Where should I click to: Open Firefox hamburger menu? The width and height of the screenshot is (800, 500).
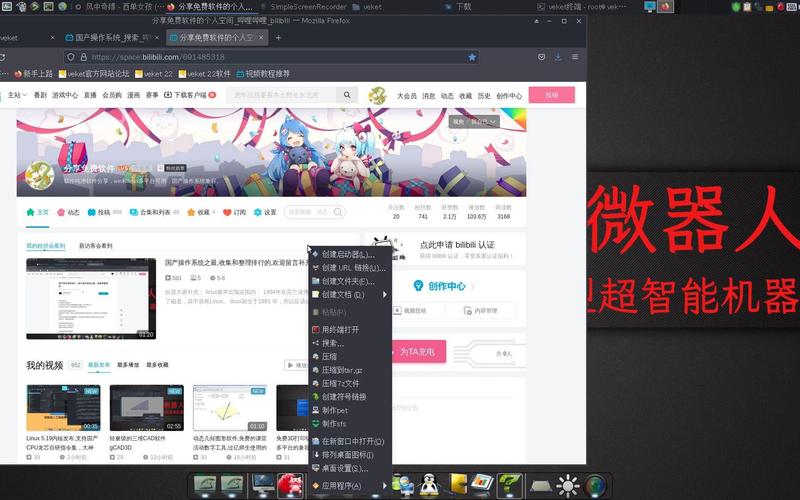[x=575, y=57]
